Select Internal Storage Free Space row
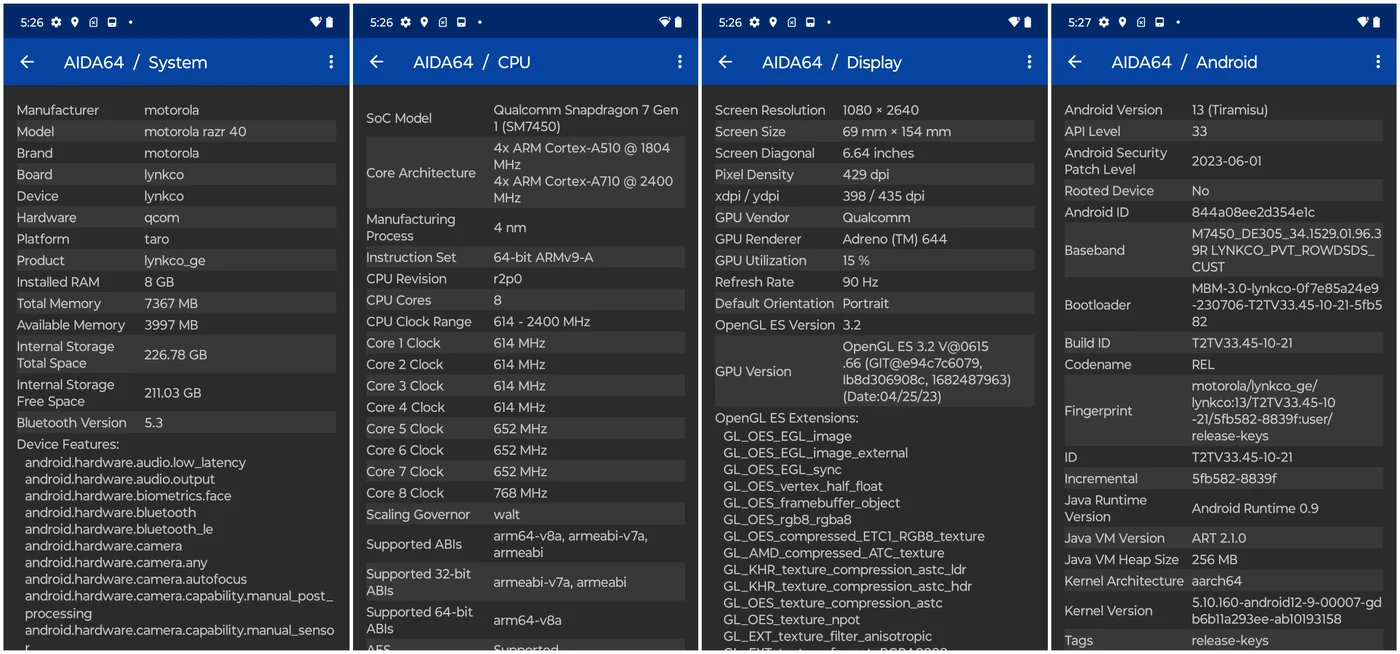The width and height of the screenshot is (1400, 654). (175, 393)
